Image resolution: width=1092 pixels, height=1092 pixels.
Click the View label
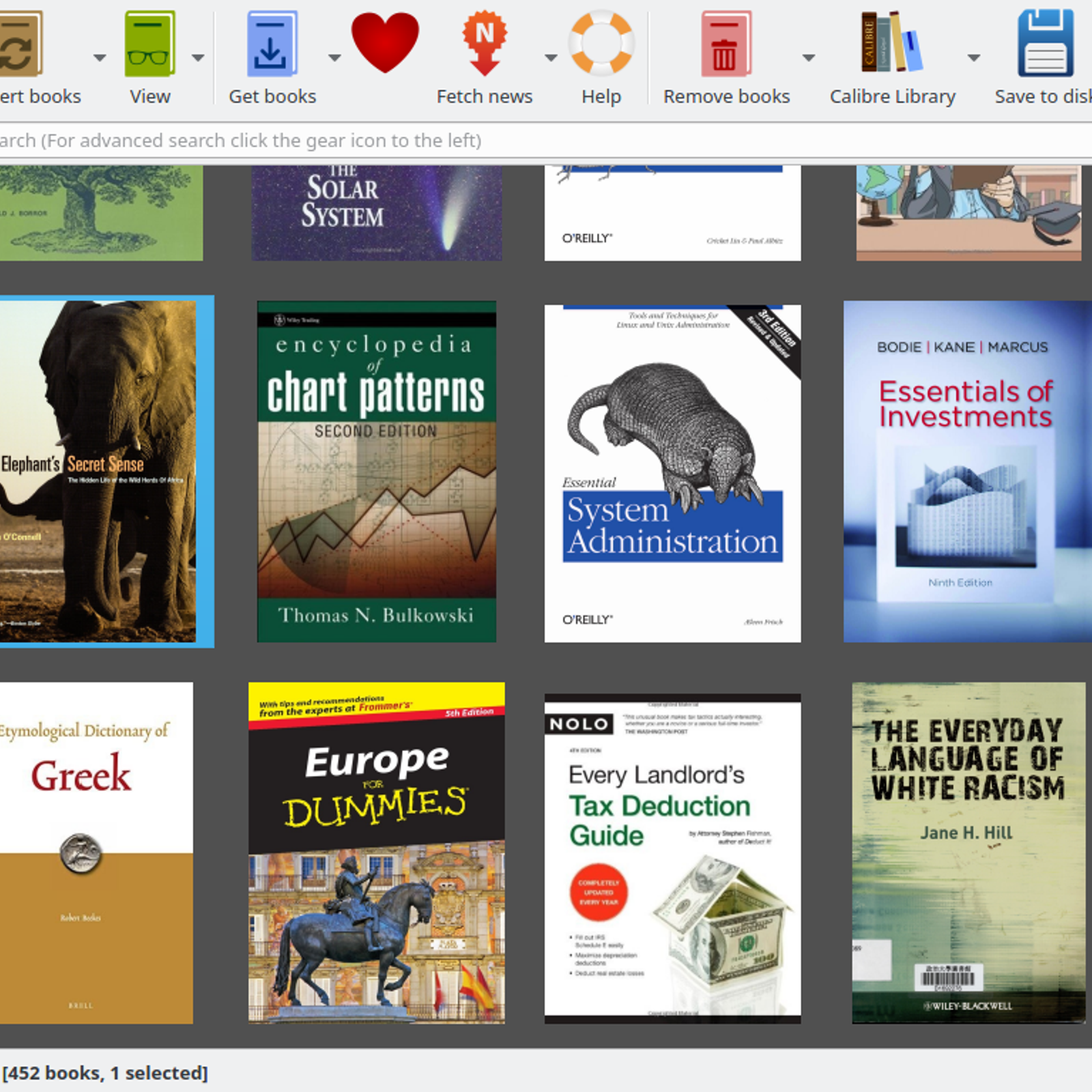click(149, 97)
